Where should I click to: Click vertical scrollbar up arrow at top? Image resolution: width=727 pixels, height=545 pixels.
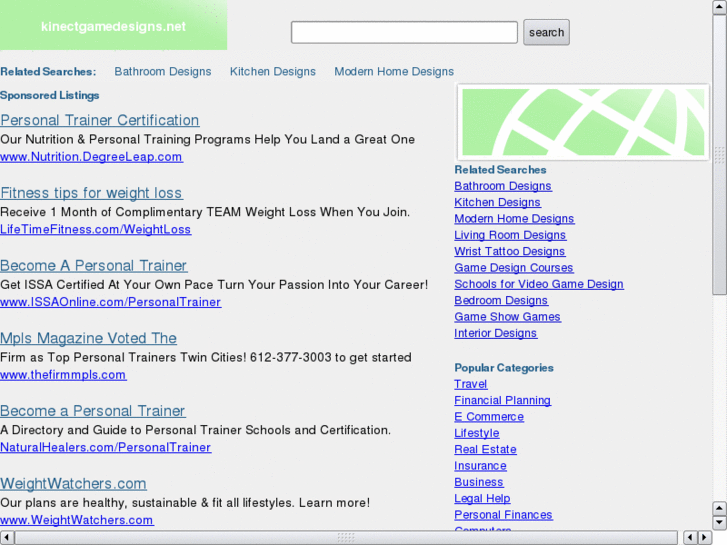(x=720, y=7)
